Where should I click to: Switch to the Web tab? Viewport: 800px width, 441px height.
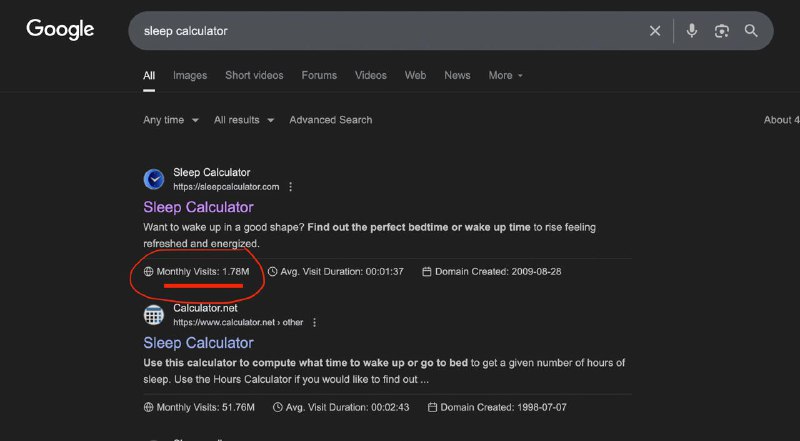[415, 76]
